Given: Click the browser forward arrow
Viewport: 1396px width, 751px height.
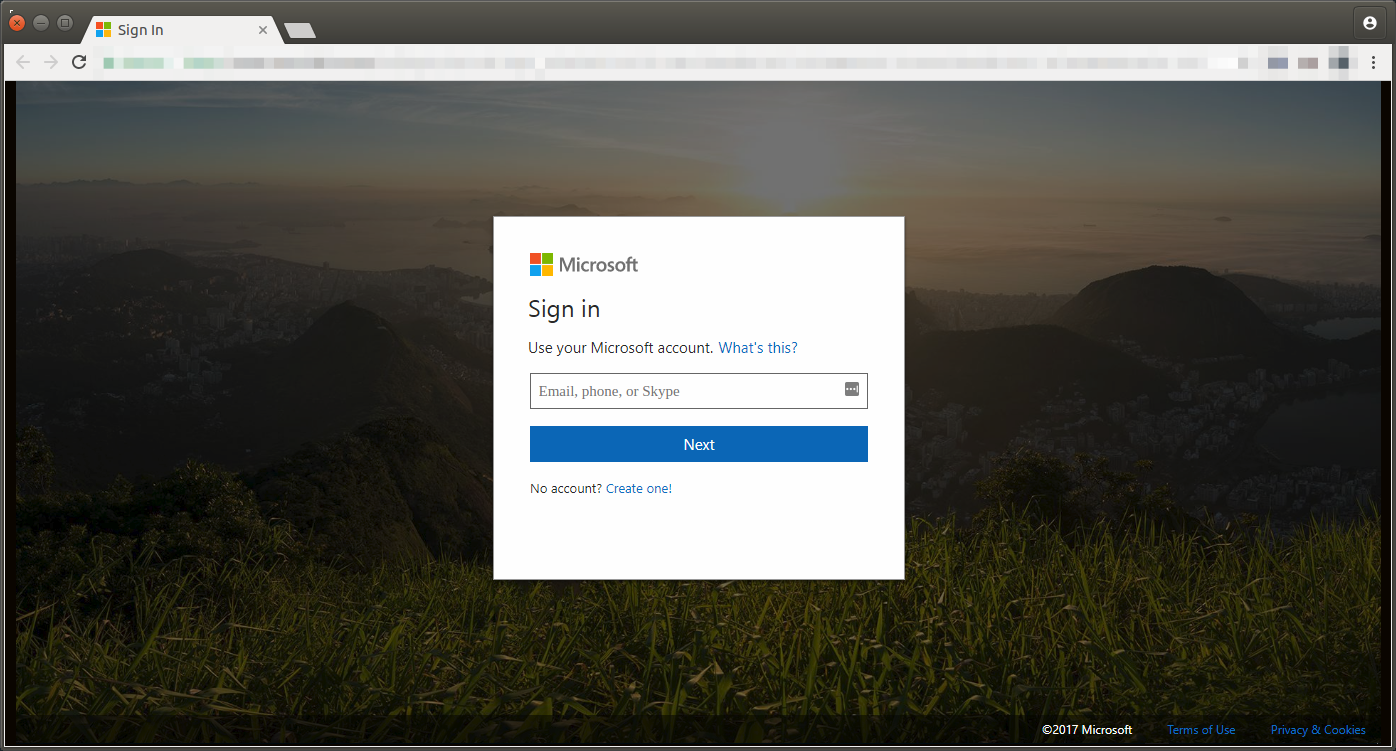Looking at the screenshot, I should click(50, 61).
